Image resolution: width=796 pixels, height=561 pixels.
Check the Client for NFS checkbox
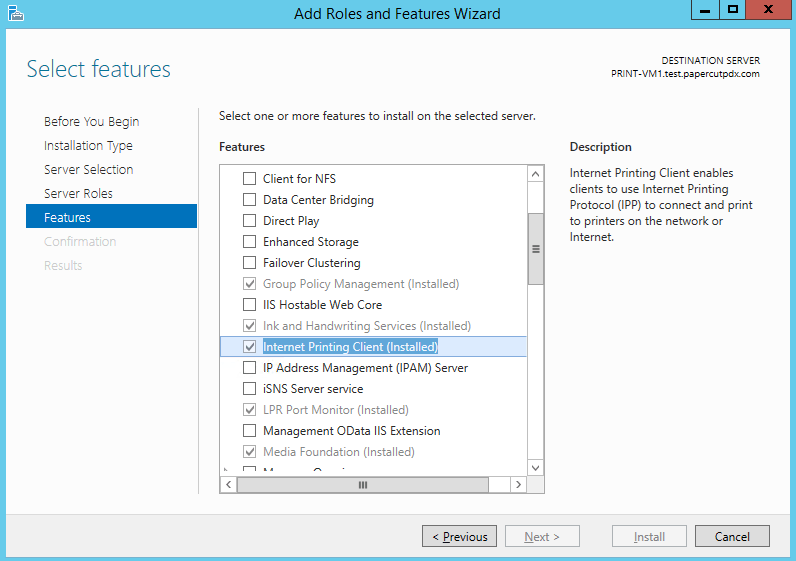(x=249, y=179)
